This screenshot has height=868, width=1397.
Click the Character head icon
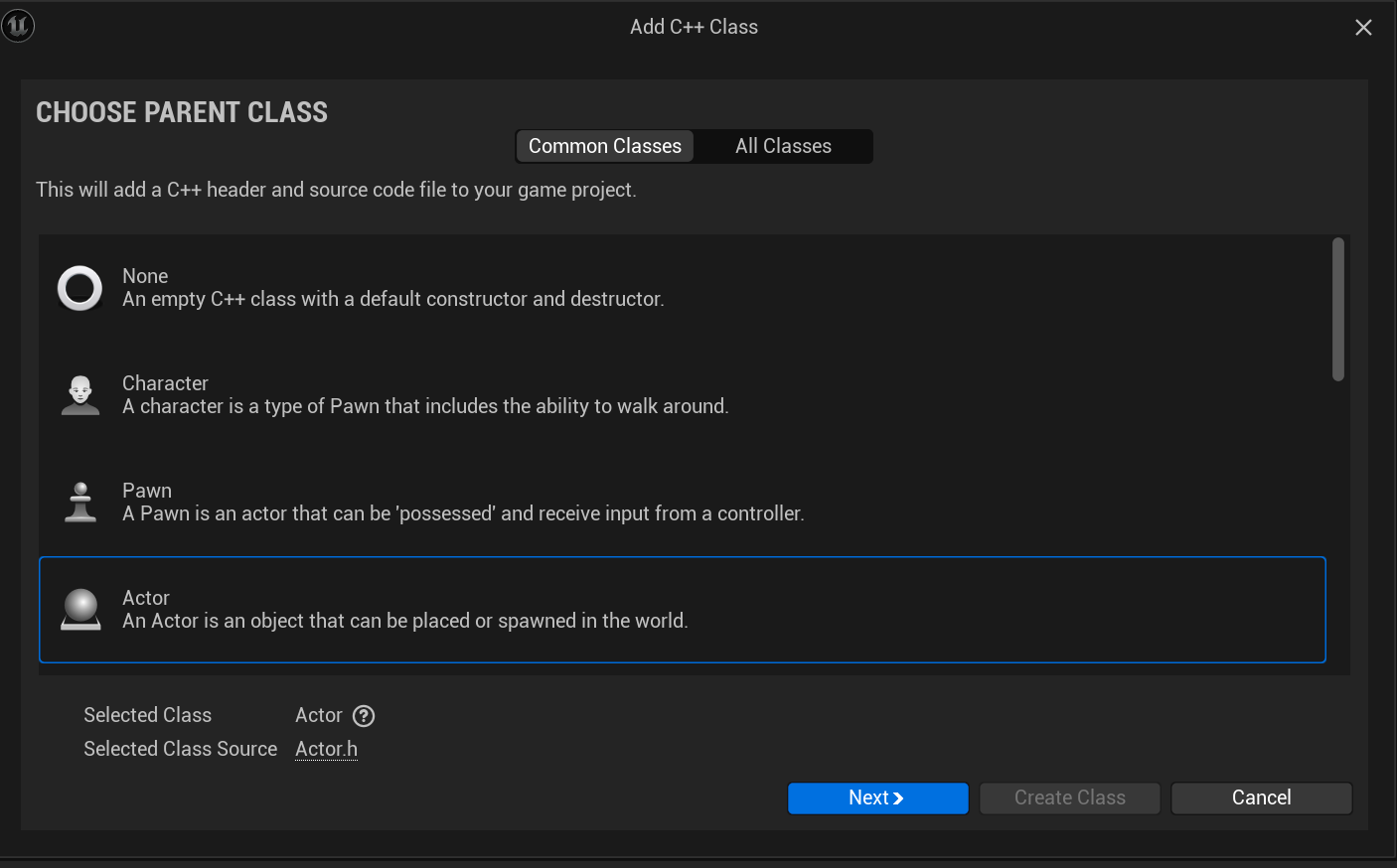coord(80,395)
